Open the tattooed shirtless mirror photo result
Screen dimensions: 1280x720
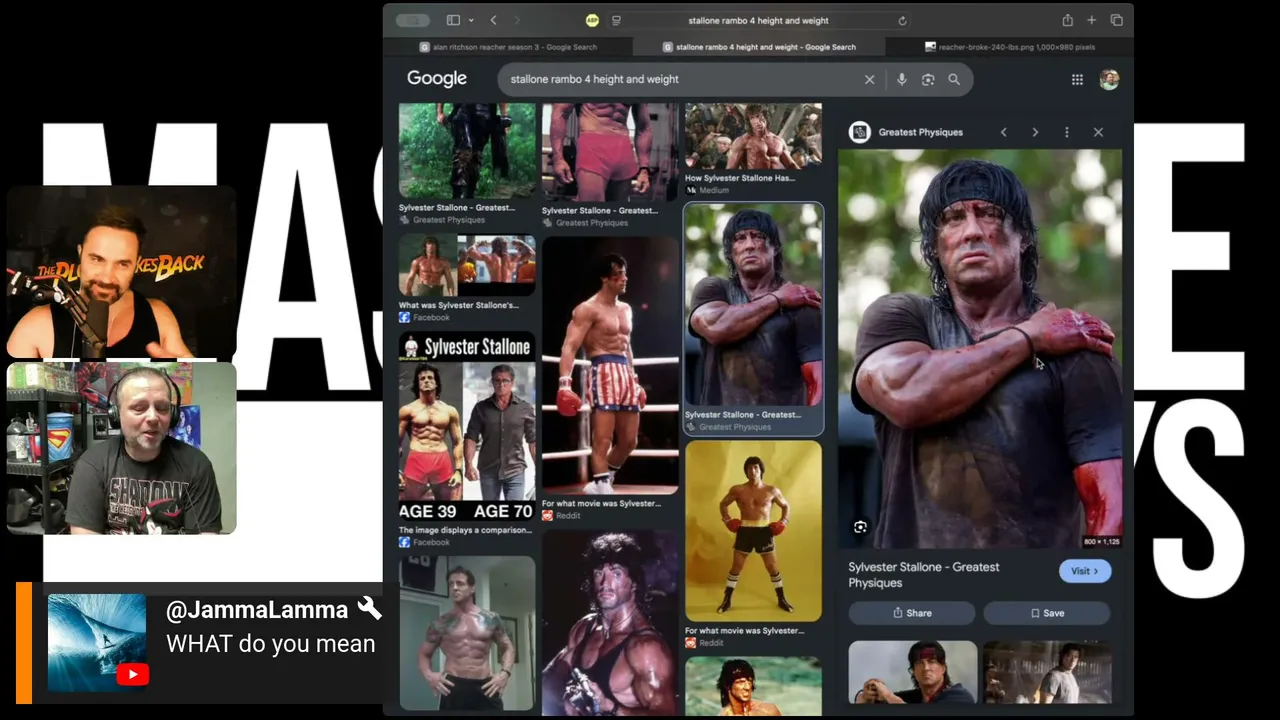pyautogui.click(x=467, y=633)
